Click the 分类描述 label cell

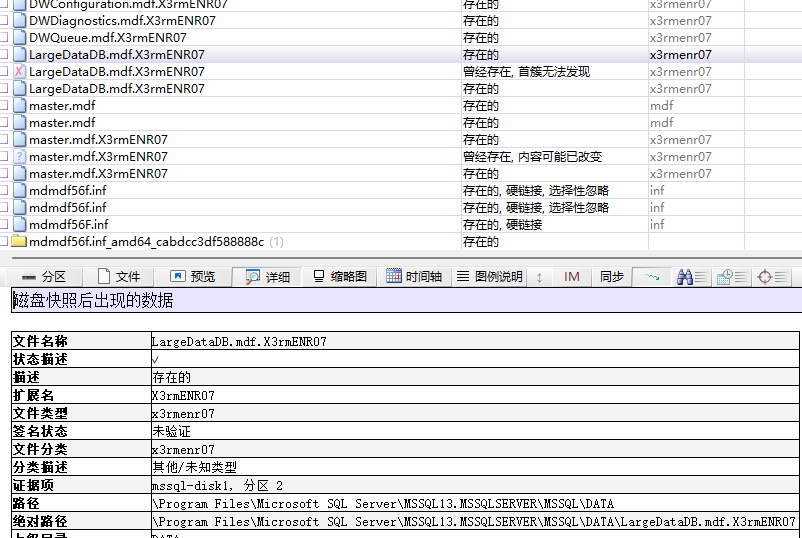pos(81,467)
